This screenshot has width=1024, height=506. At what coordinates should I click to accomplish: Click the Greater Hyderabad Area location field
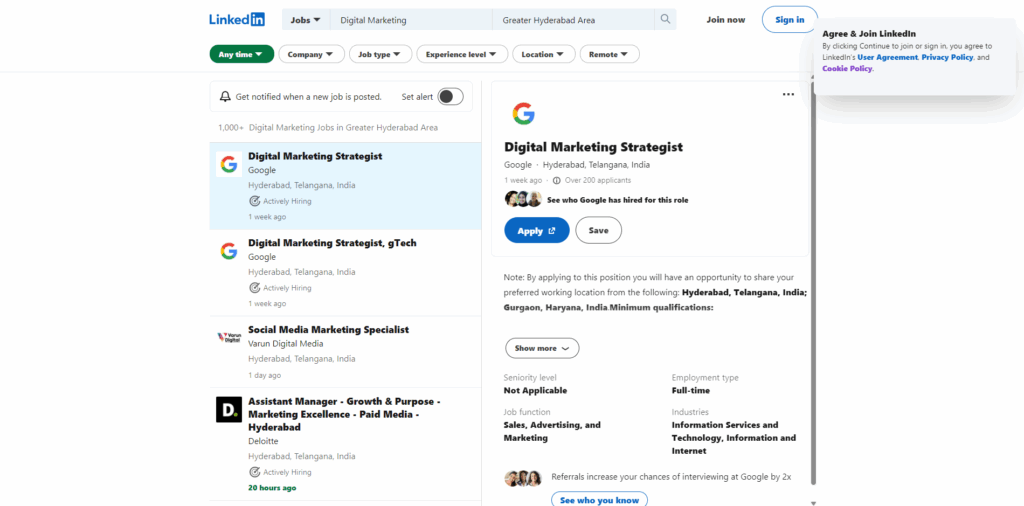tap(573, 20)
